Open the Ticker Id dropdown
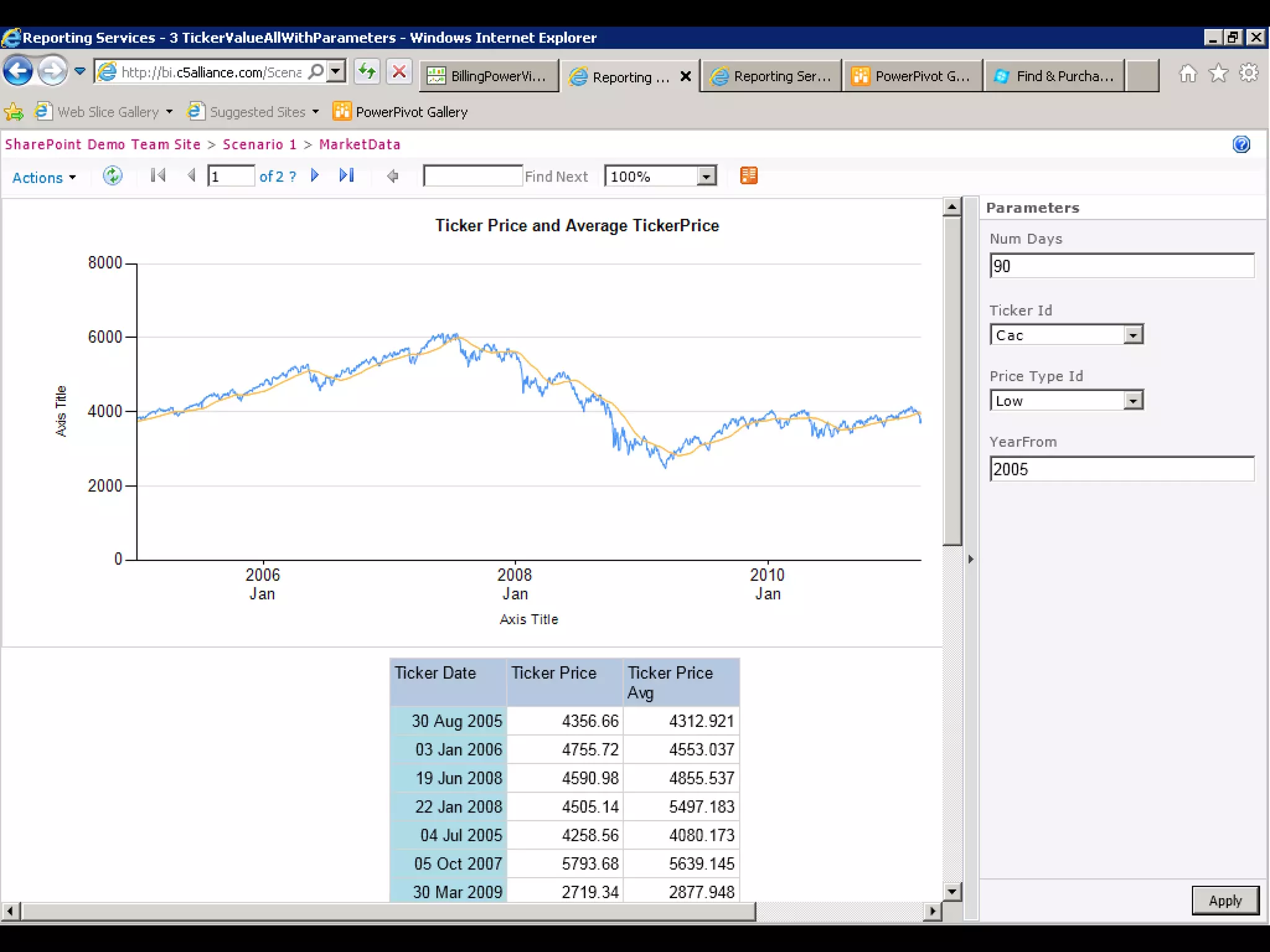The height and width of the screenshot is (952, 1270). point(1133,335)
